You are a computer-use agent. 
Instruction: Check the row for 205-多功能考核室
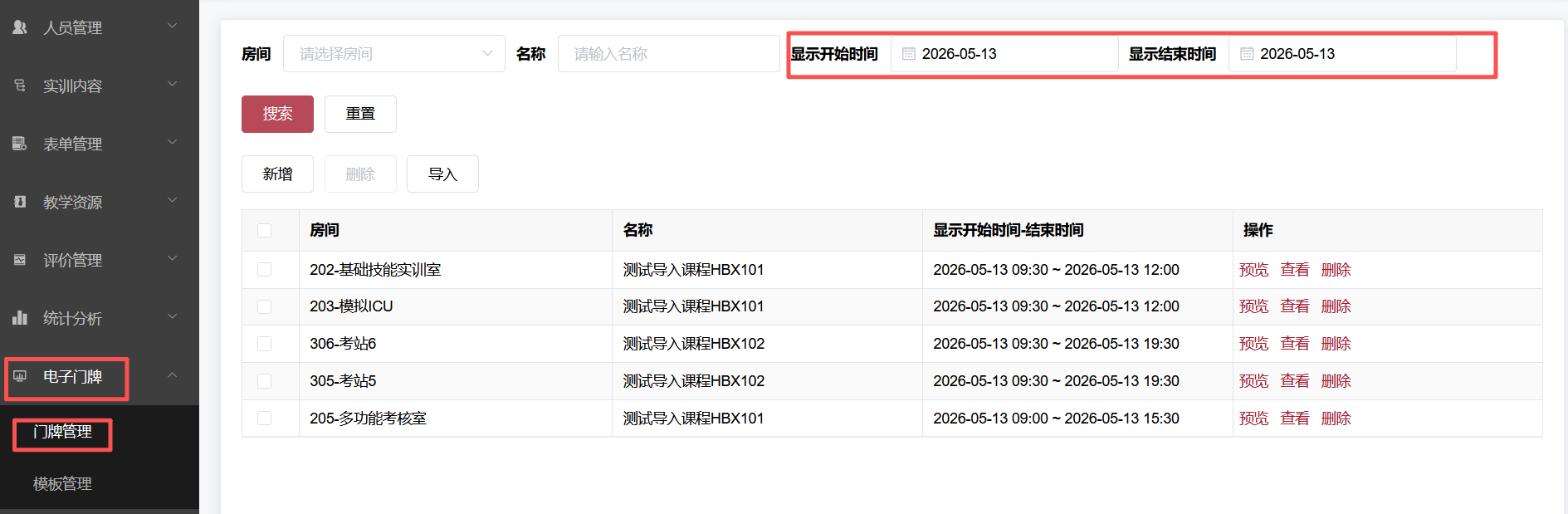(x=265, y=419)
